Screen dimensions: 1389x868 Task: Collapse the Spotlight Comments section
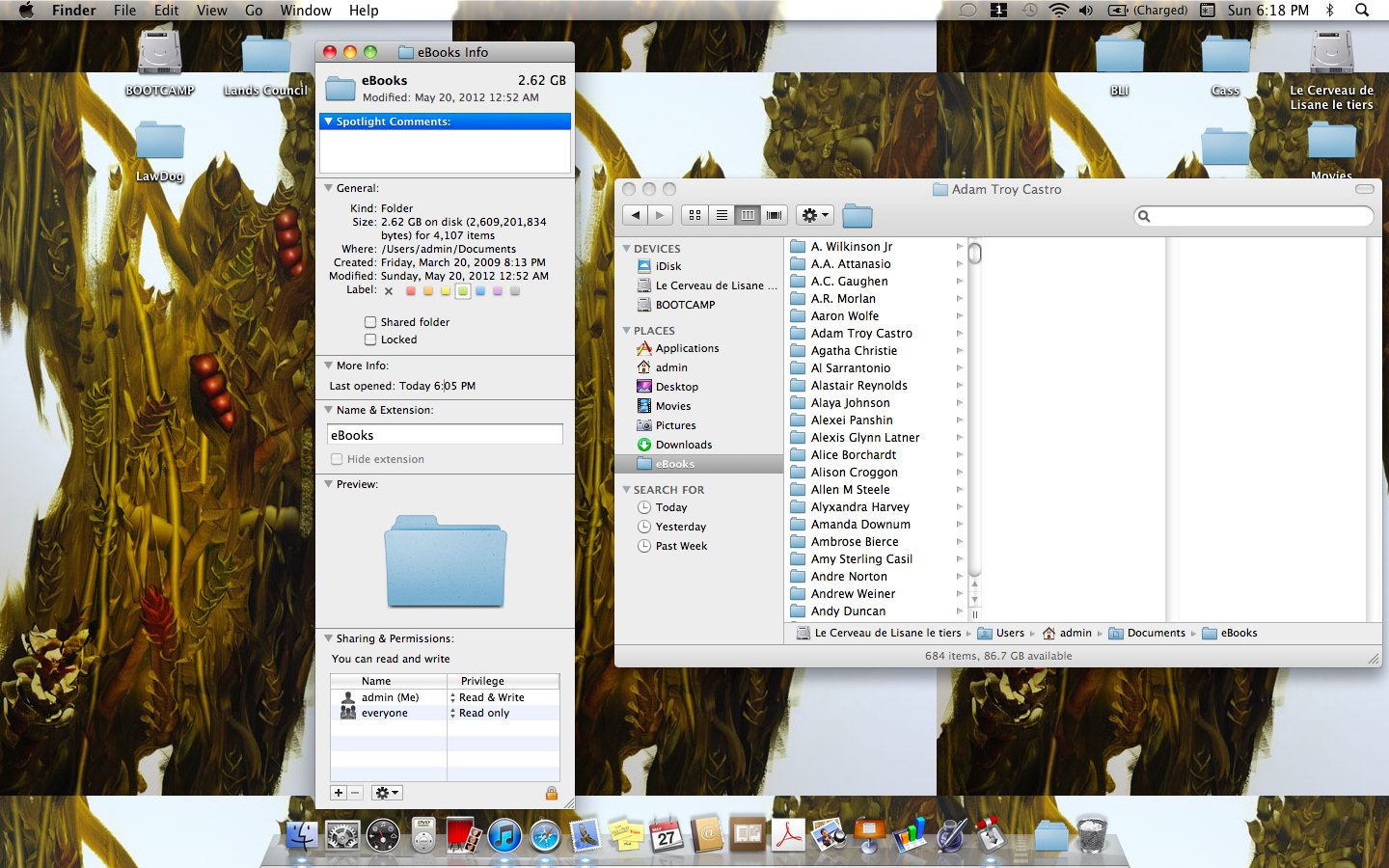(329, 122)
